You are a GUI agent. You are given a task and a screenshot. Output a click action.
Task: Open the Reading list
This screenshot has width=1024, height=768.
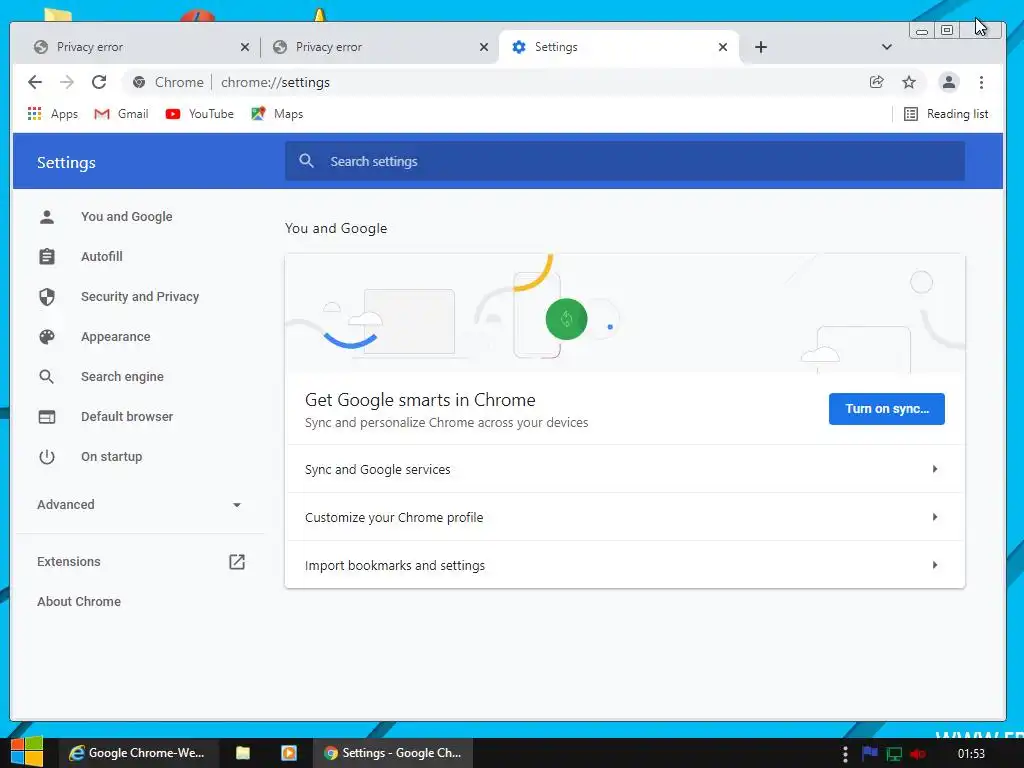pyautogui.click(x=946, y=114)
